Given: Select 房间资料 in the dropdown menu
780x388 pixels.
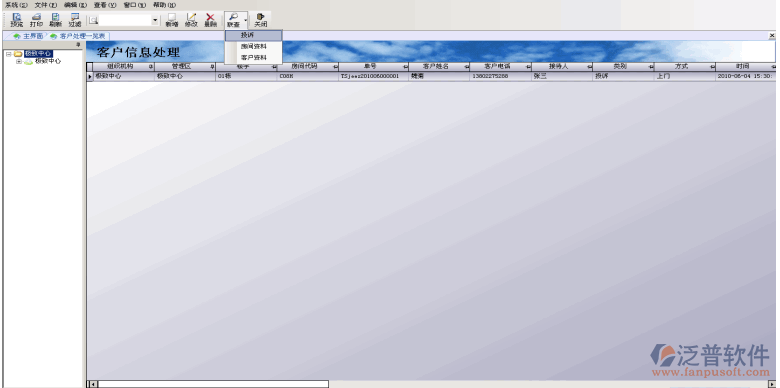Looking at the screenshot, I should [254, 46].
